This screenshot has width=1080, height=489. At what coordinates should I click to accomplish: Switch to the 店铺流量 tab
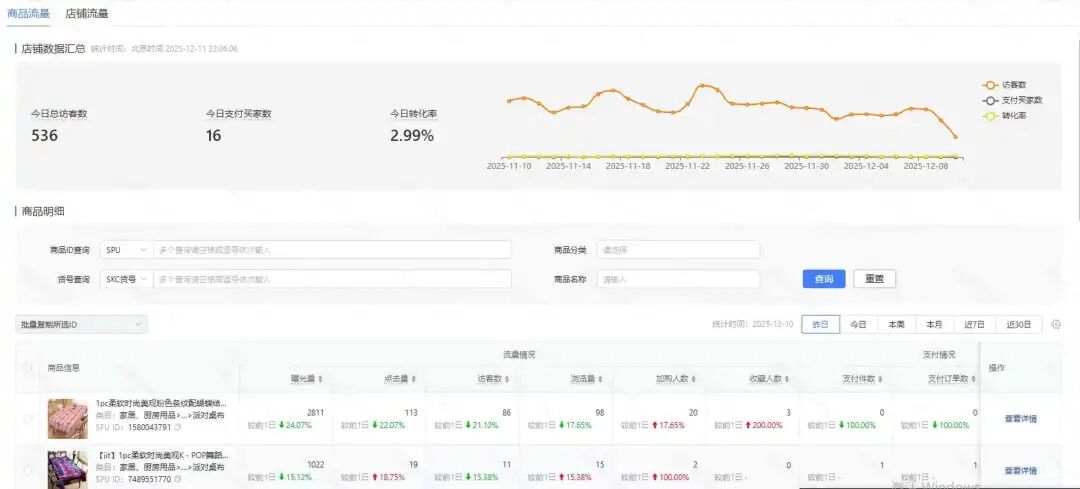(87, 14)
